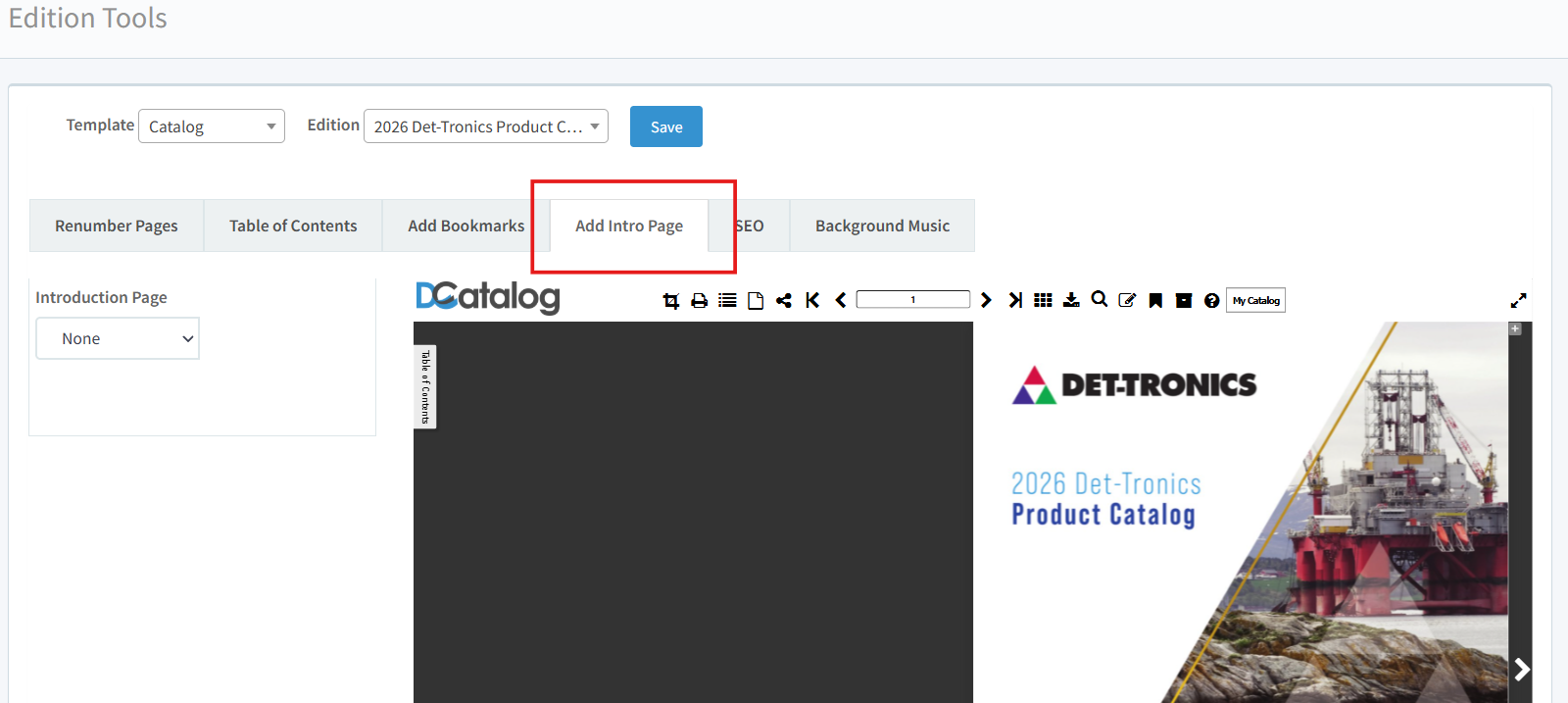Click the page number input field
The height and width of the screenshot is (703, 1568).
[x=912, y=300]
